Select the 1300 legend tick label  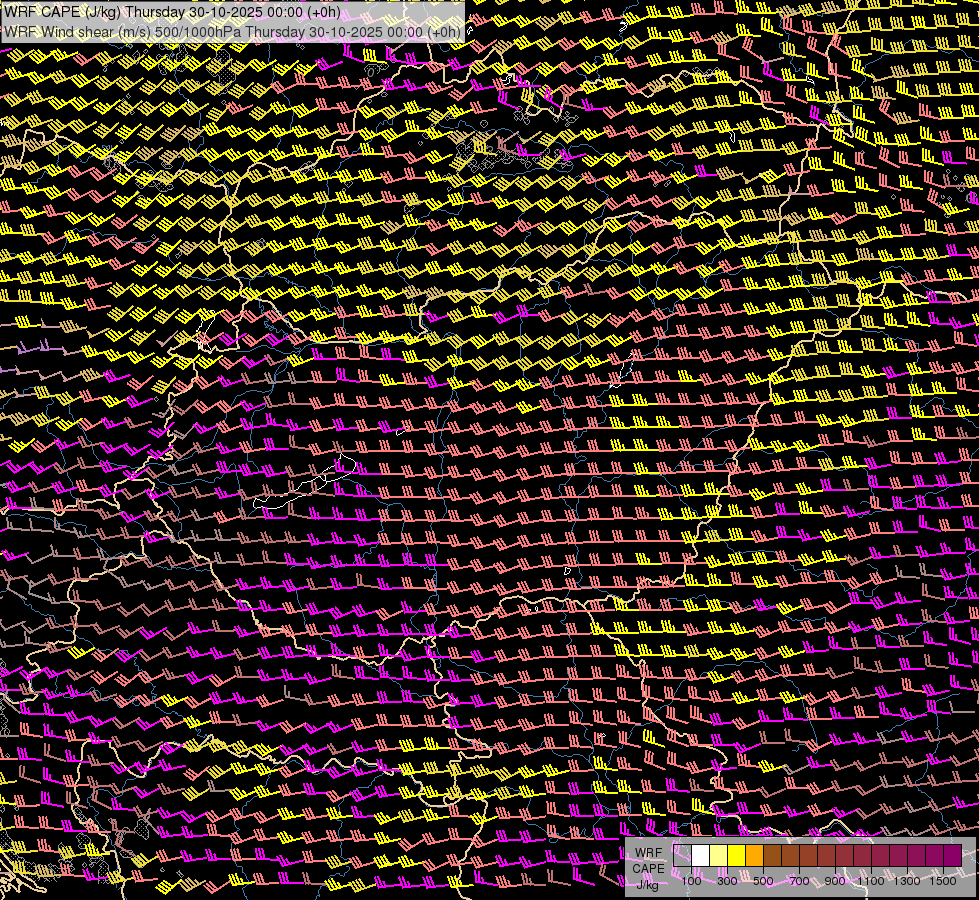[907, 881]
